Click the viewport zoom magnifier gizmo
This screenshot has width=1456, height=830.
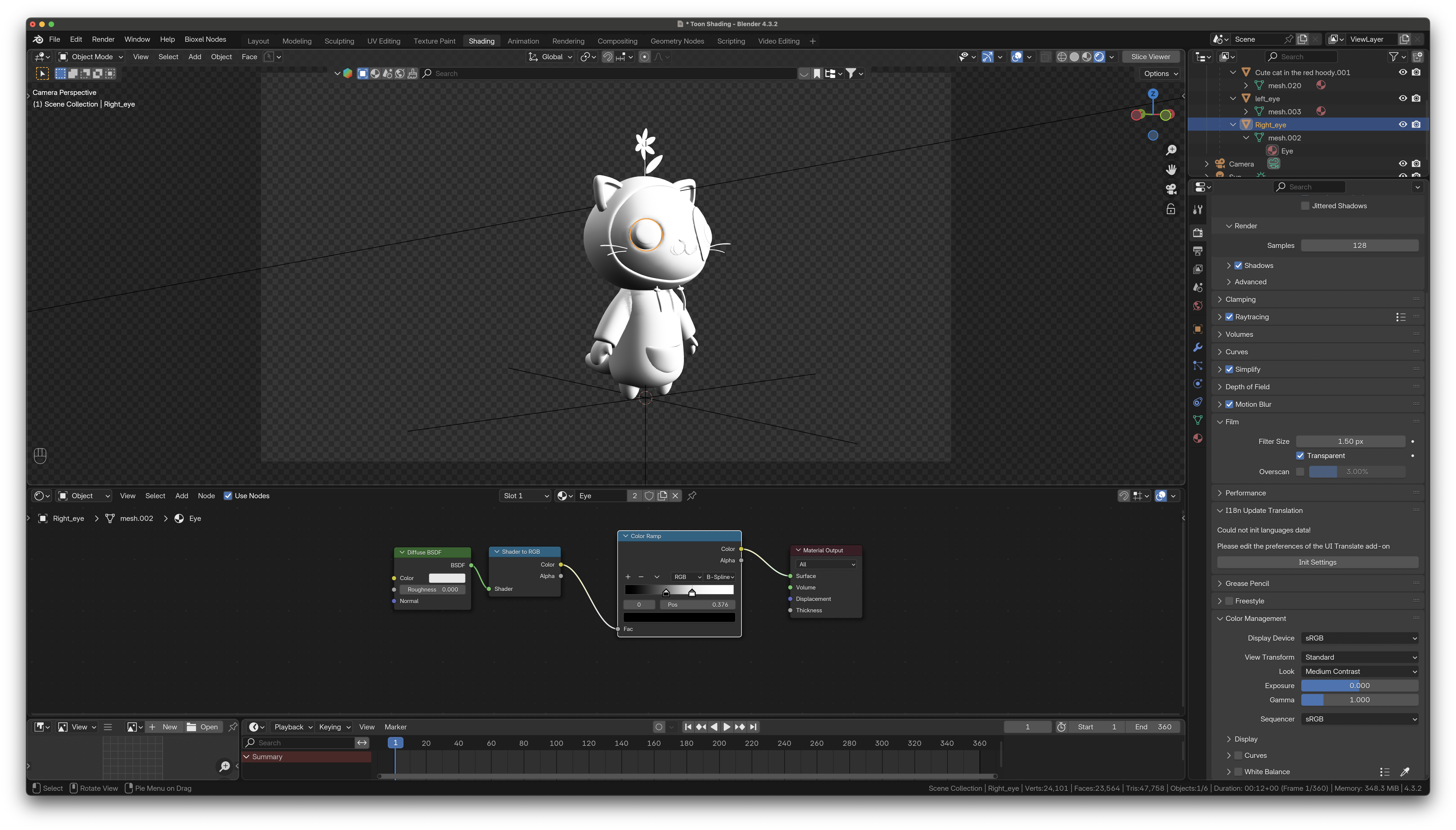[x=1171, y=150]
